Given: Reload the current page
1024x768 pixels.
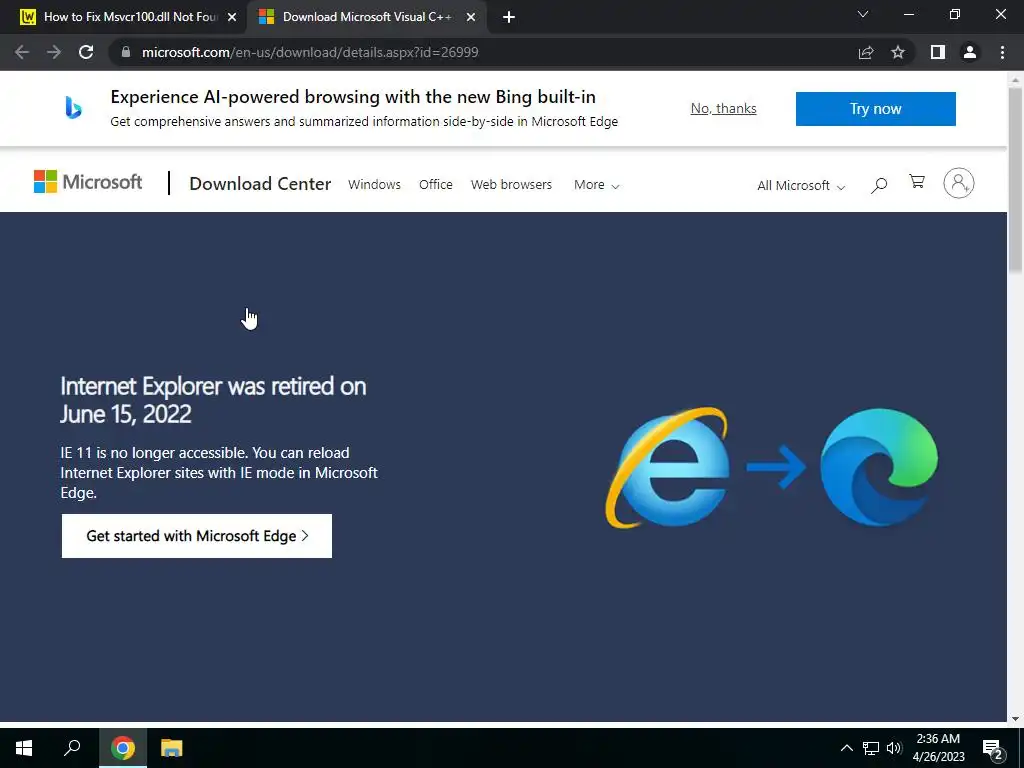Looking at the screenshot, I should point(86,52).
